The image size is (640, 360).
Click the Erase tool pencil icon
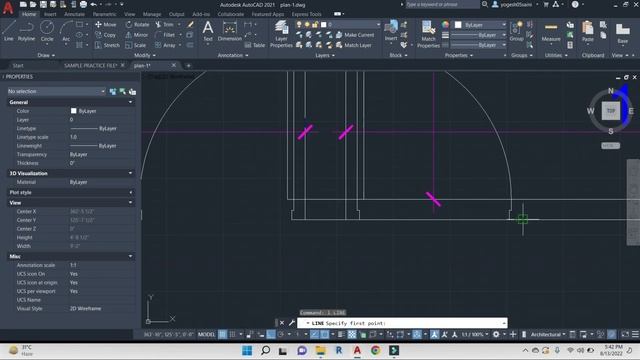click(190, 24)
